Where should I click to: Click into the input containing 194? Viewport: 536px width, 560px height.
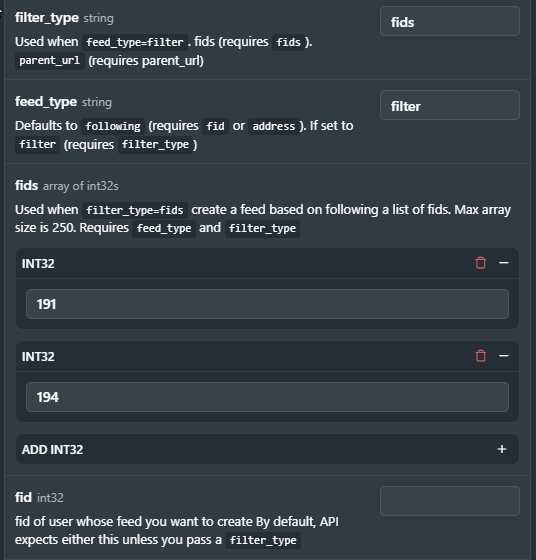pos(267,397)
